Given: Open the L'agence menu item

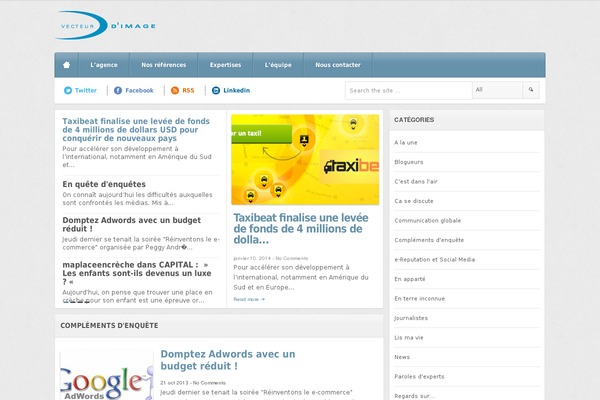Looking at the screenshot, I should point(104,65).
